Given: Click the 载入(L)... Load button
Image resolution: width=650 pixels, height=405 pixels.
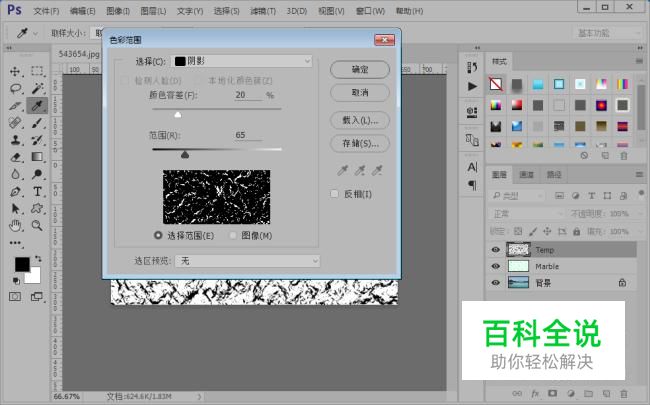Looking at the screenshot, I should (360, 120).
